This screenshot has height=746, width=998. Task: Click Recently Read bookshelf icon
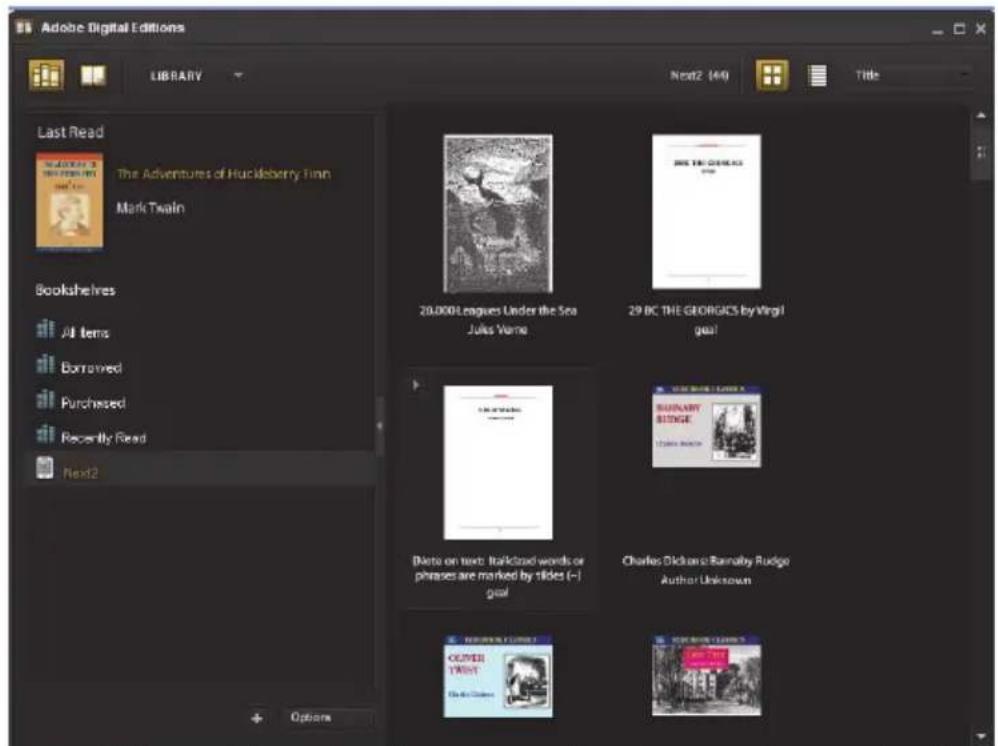45,434
